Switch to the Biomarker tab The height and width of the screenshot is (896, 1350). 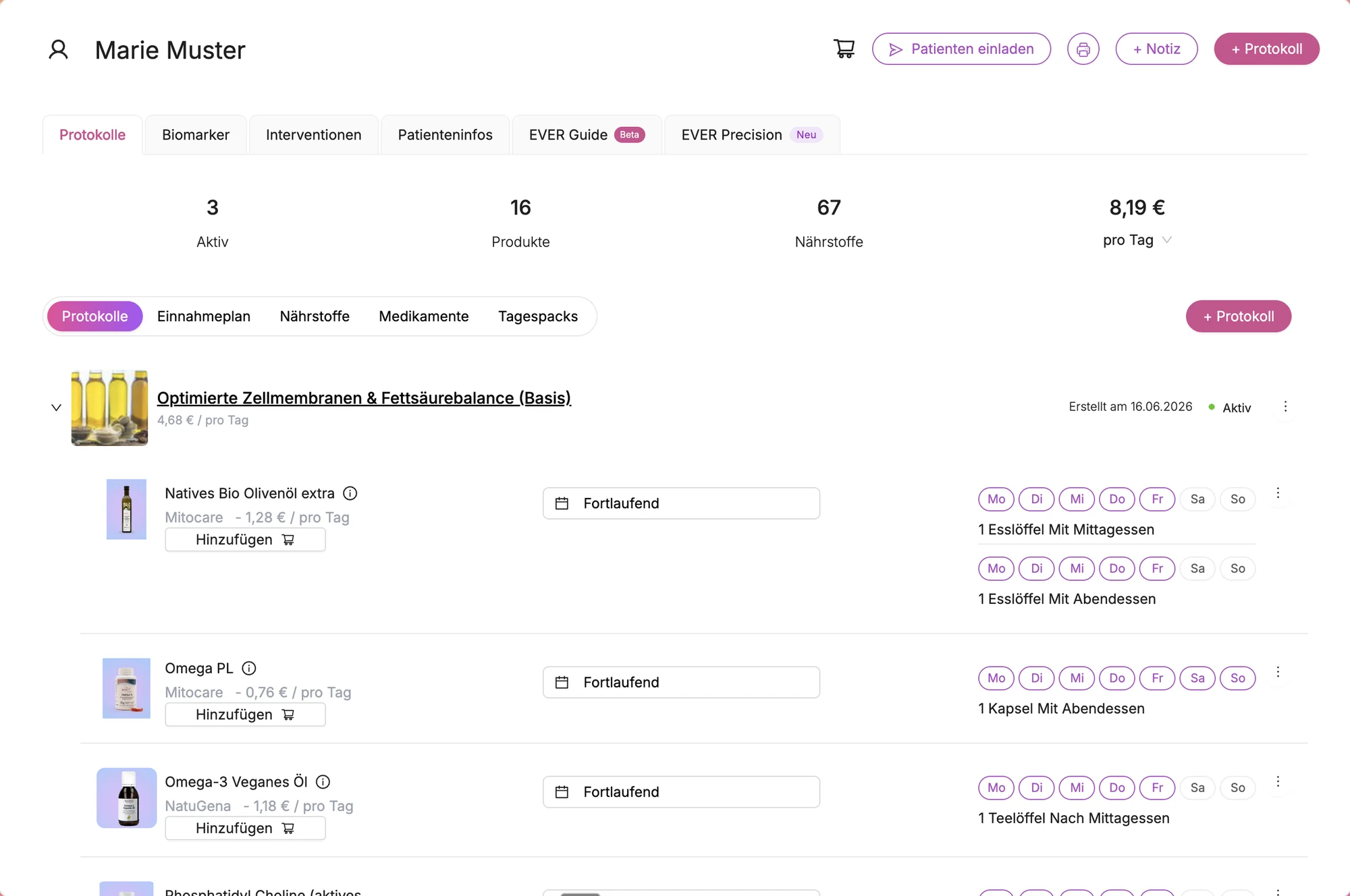tap(196, 135)
